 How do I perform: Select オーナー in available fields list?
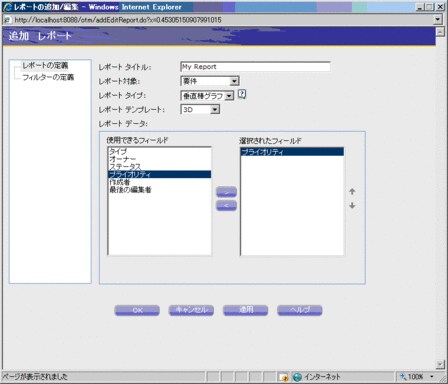tap(159, 159)
